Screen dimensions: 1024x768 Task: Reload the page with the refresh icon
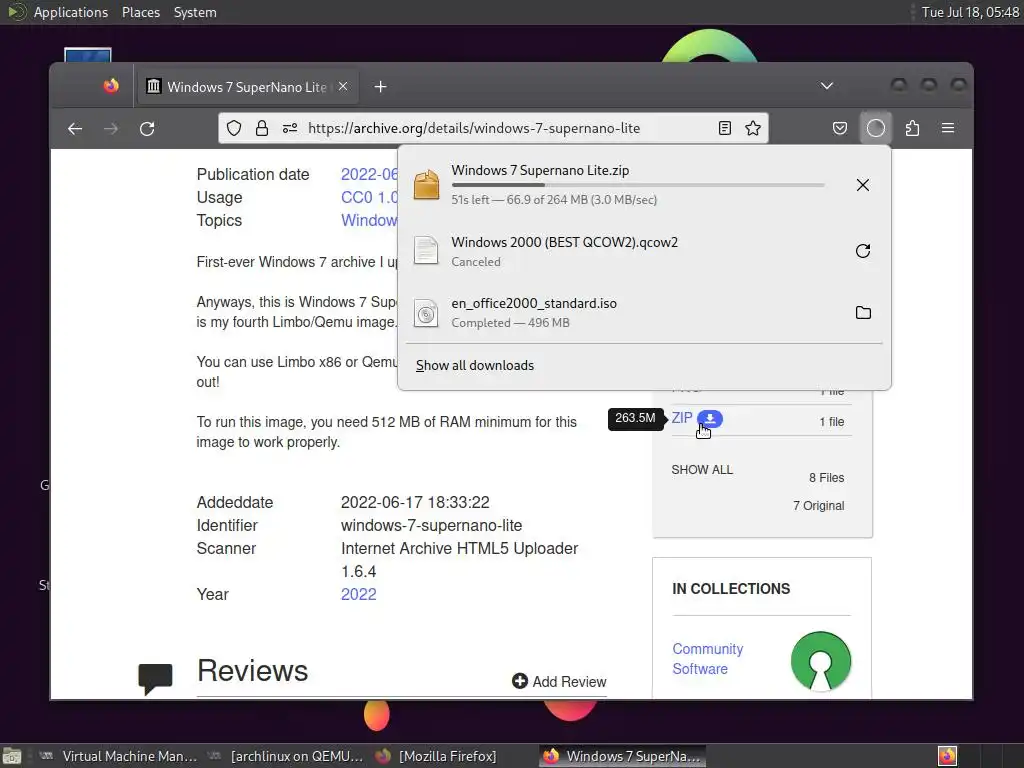[147, 129]
